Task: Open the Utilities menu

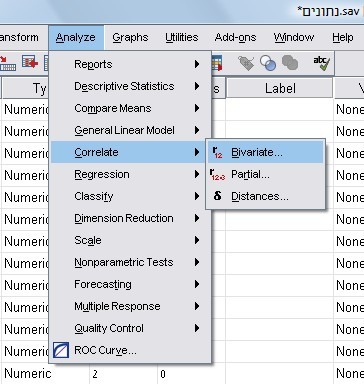Action: click(x=182, y=37)
